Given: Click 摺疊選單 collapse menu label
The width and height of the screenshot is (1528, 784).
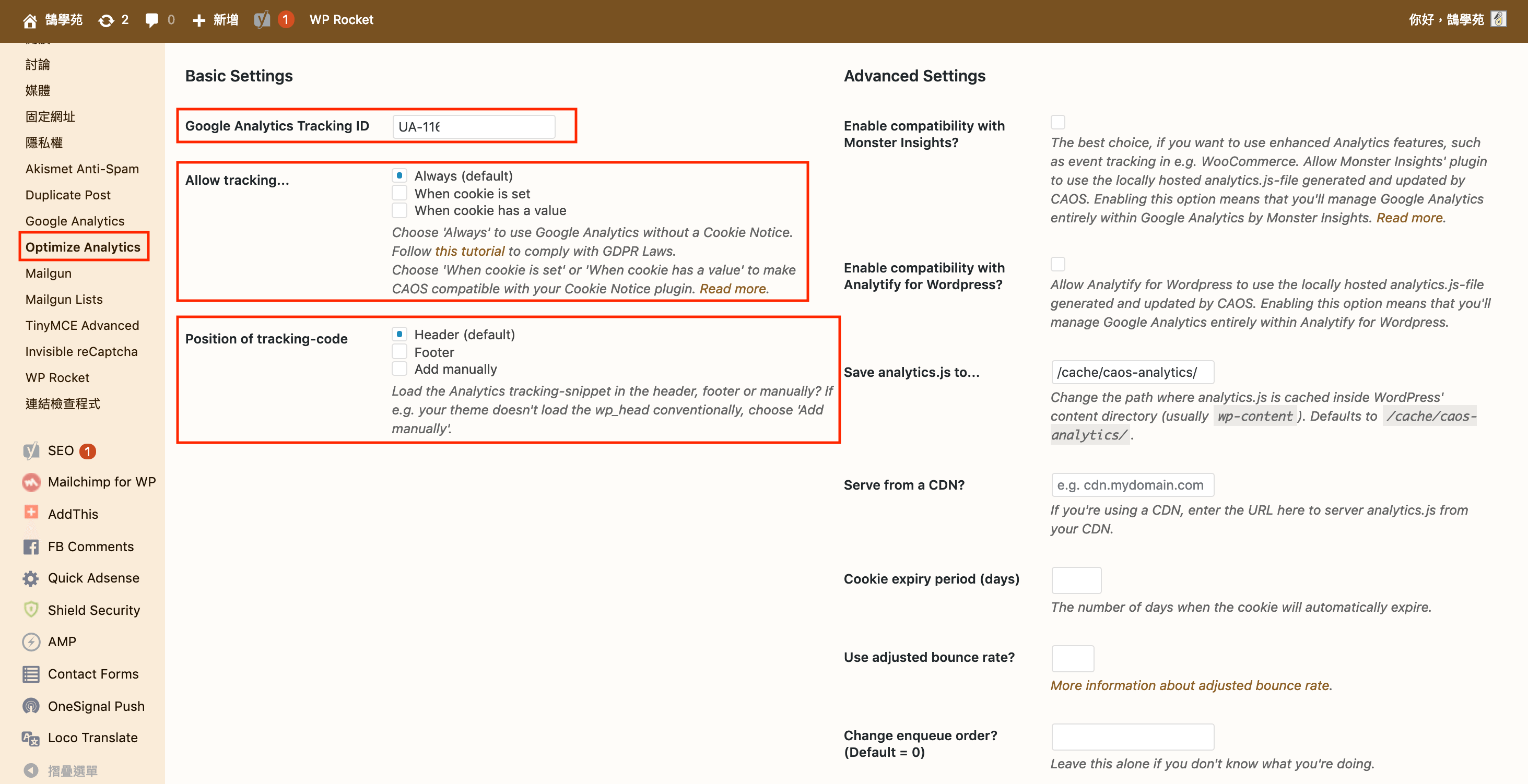Looking at the screenshot, I should click(73, 771).
